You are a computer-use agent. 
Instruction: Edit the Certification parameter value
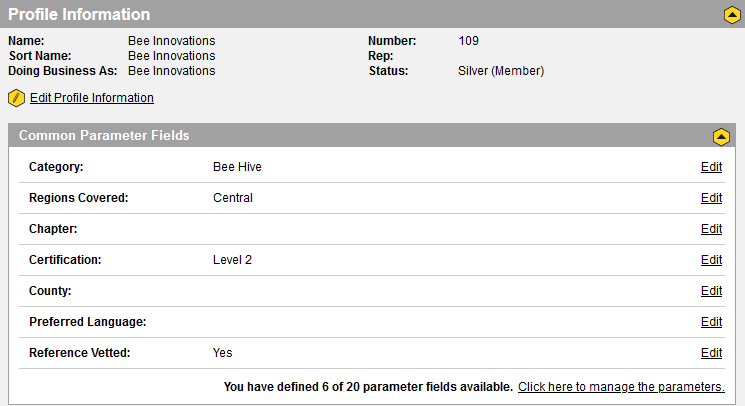point(711,260)
